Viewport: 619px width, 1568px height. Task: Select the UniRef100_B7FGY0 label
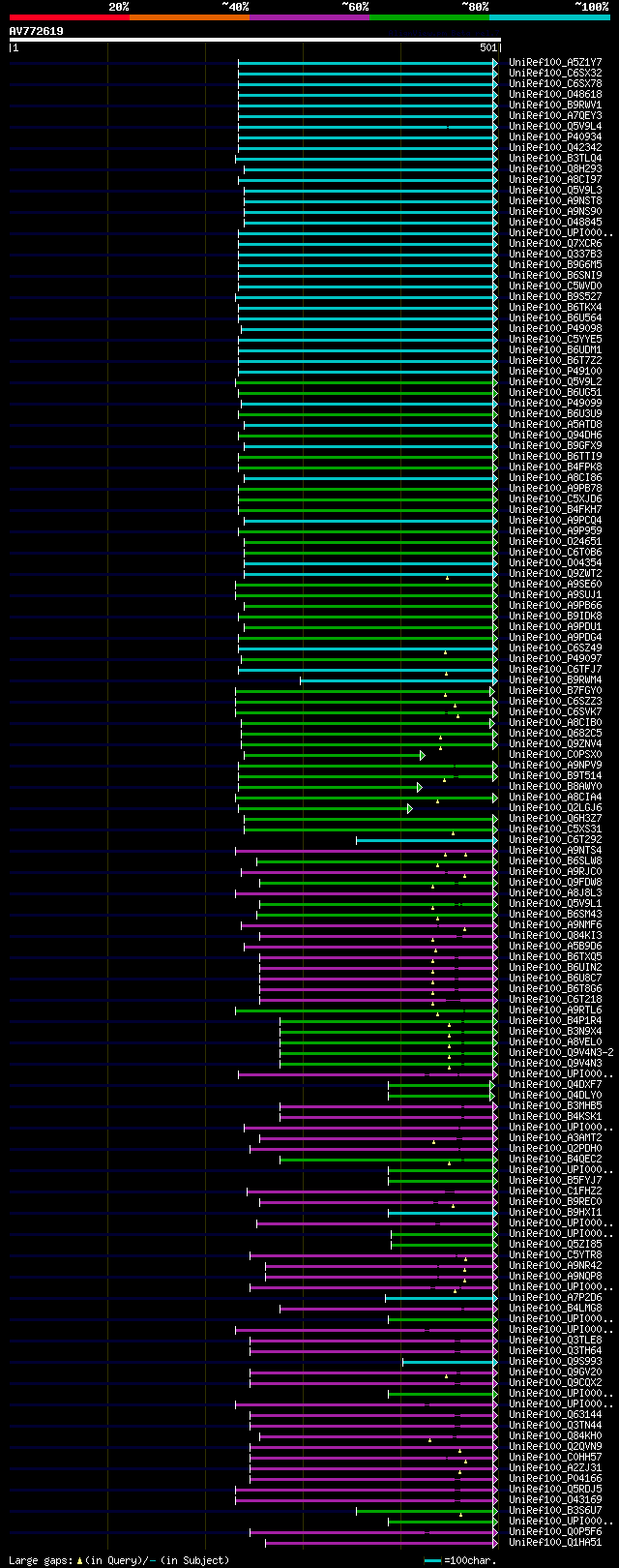[x=555, y=691]
